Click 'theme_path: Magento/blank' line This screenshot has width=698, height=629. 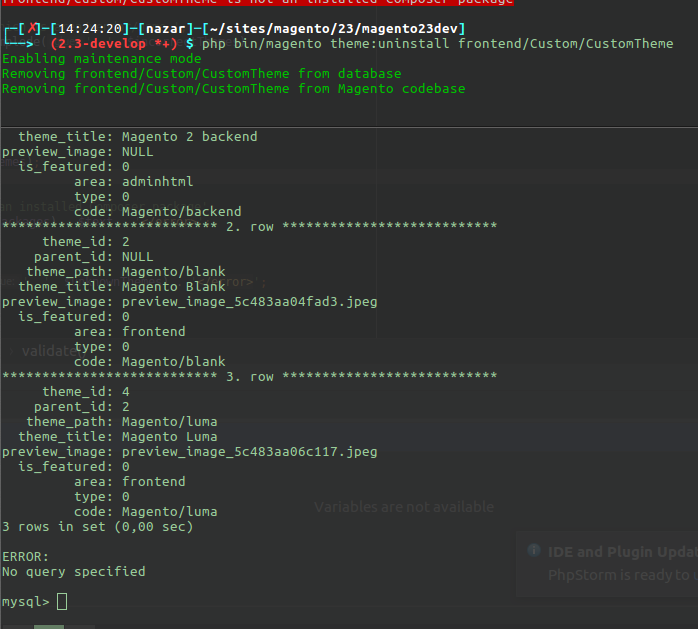coord(126,272)
